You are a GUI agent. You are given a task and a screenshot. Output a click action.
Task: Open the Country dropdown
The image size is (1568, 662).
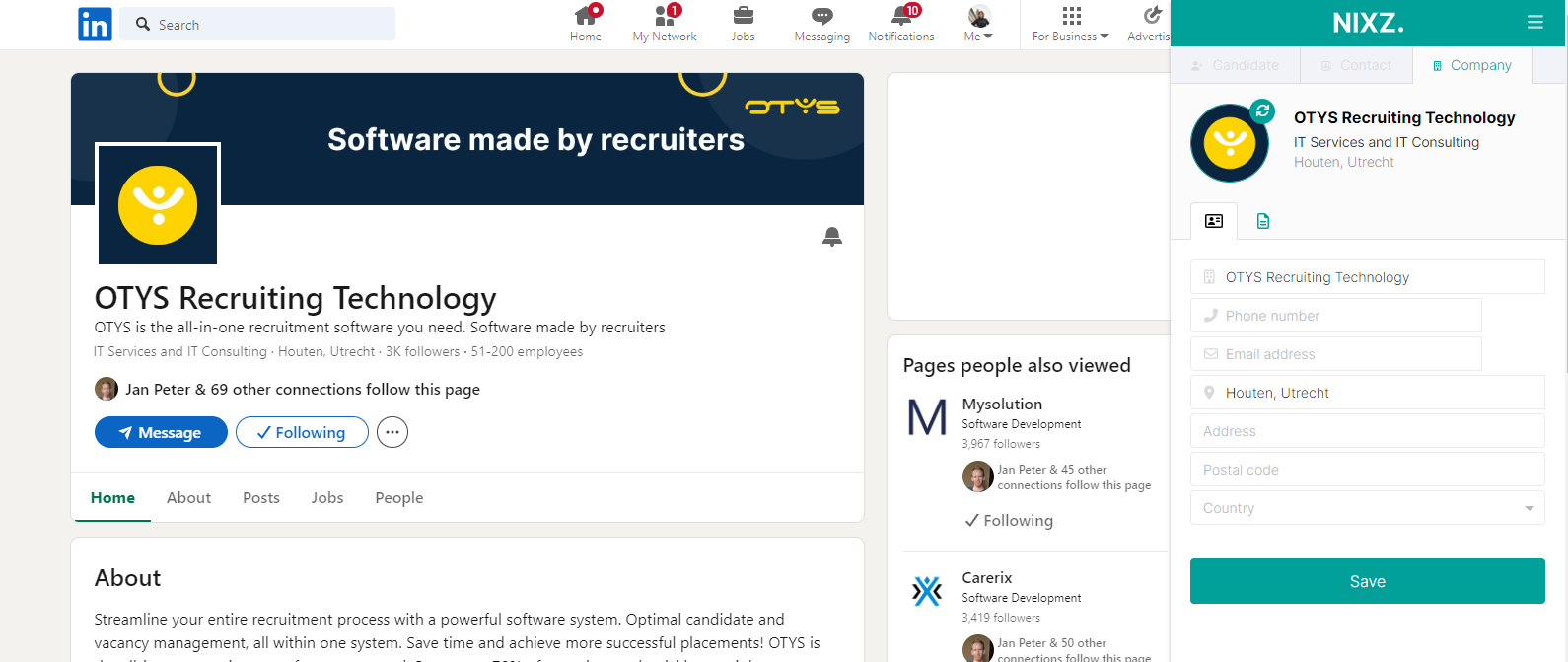point(1368,508)
